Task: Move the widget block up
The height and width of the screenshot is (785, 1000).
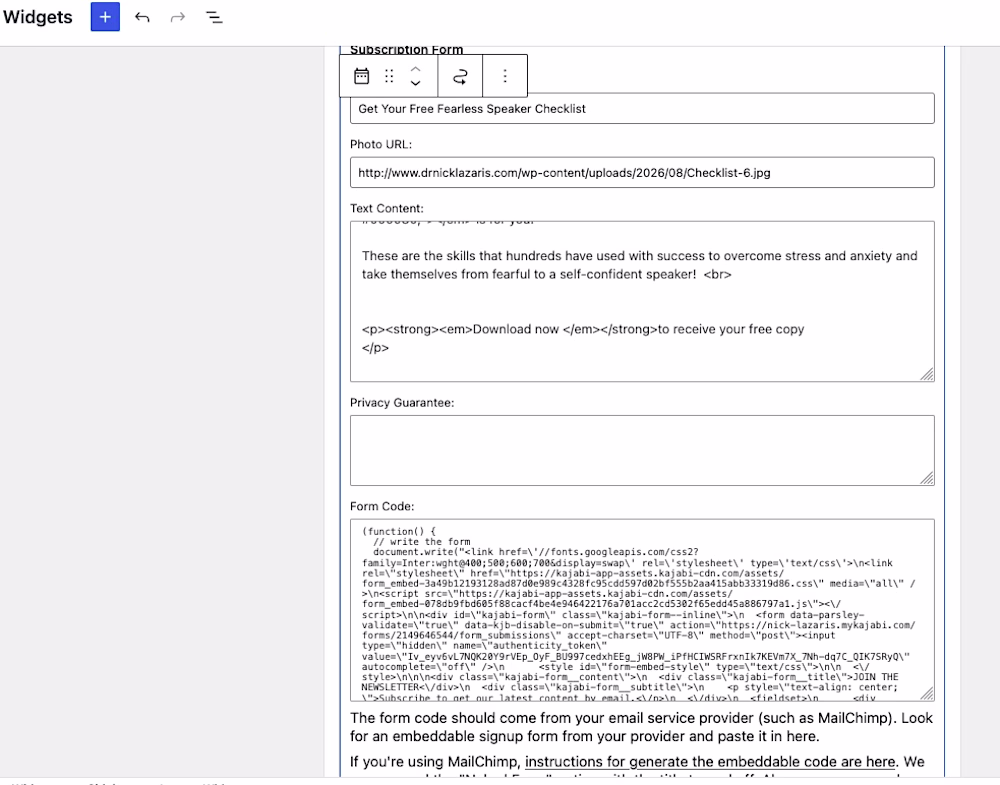Action: (415, 69)
